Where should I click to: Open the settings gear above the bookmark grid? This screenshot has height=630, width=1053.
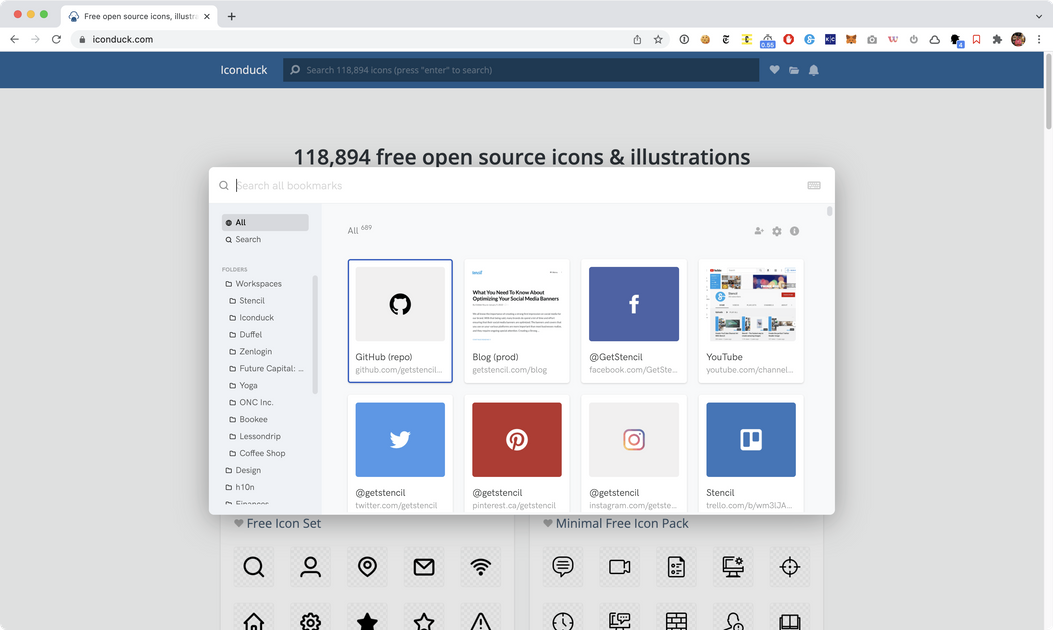(x=777, y=231)
